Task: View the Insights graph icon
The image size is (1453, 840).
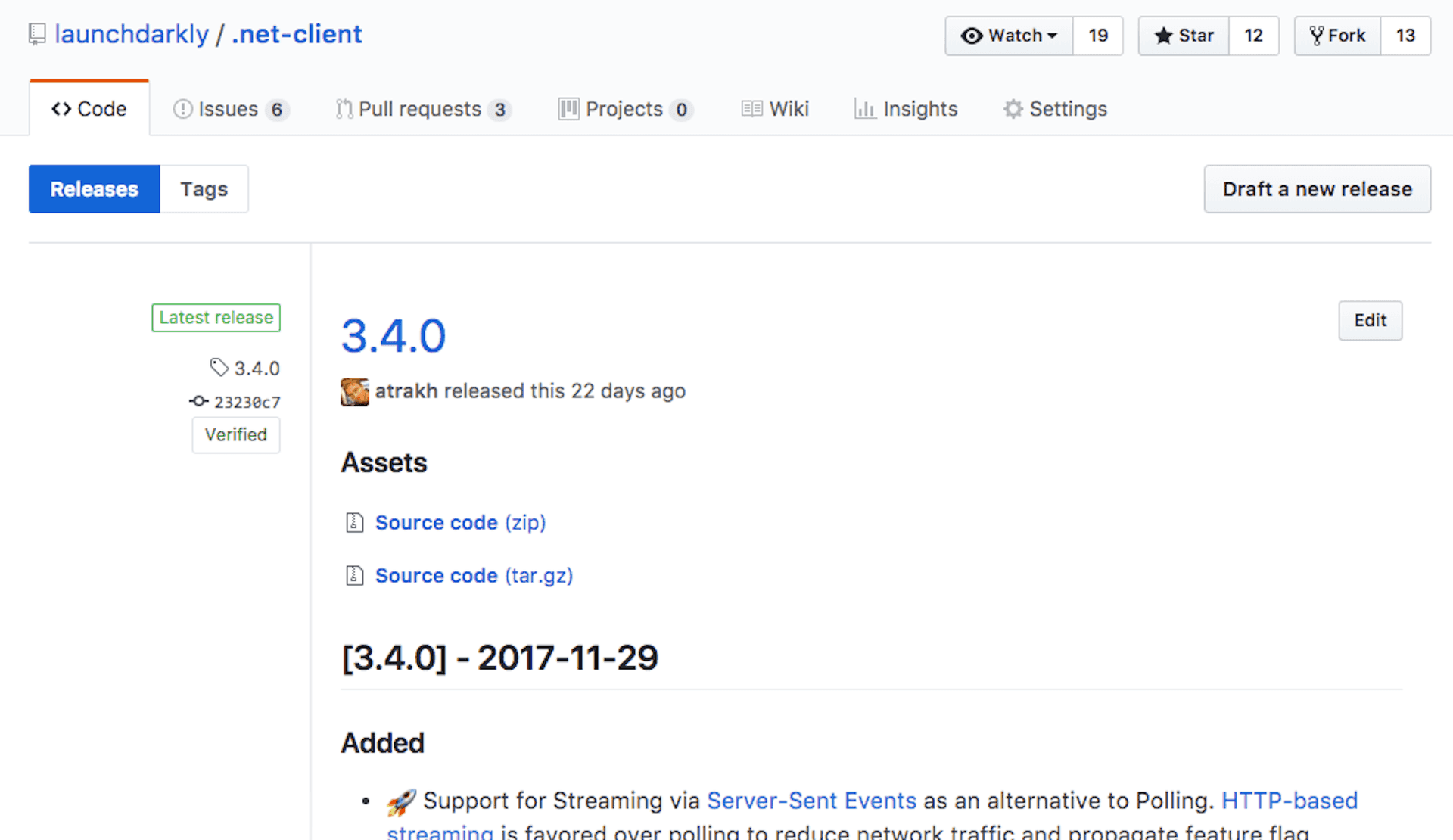Action: [x=865, y=109]
